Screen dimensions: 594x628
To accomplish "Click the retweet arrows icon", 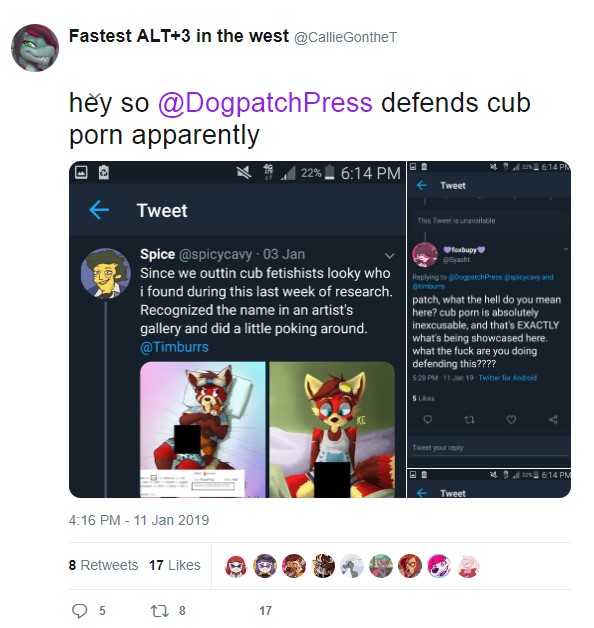I will tap(159, 611).
